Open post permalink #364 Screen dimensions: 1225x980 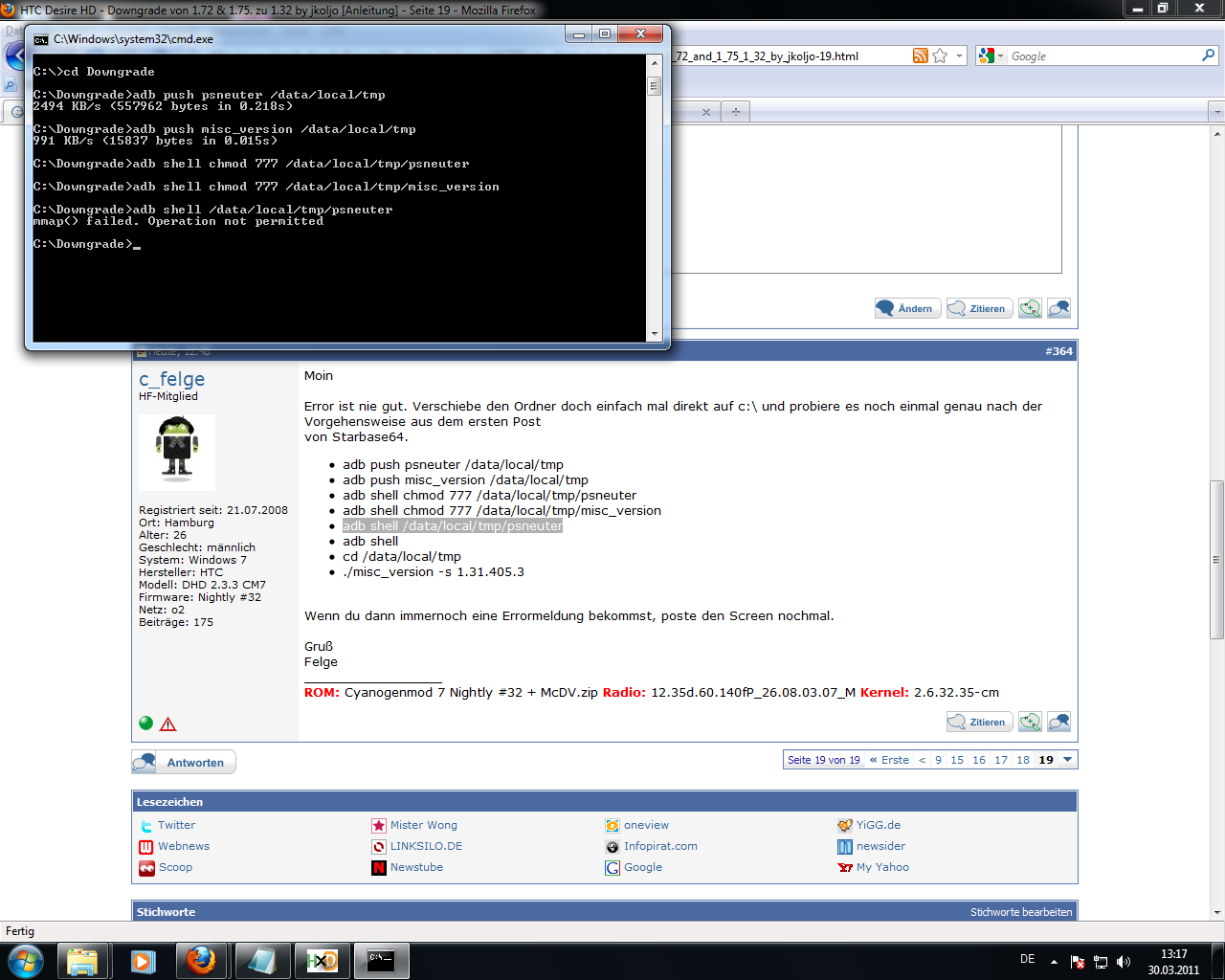1058,351
